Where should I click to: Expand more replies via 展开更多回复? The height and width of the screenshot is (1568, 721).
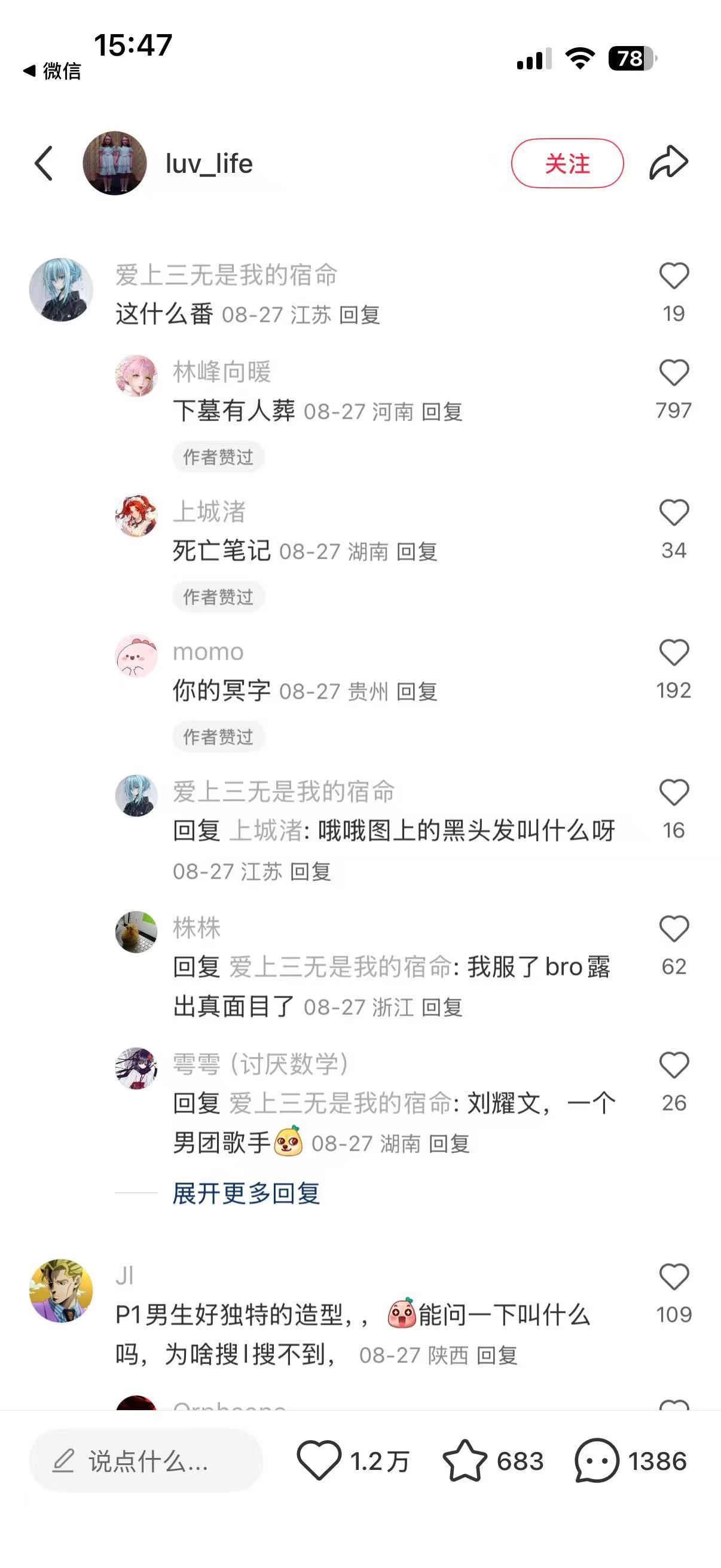click(x=246, y=1193)
